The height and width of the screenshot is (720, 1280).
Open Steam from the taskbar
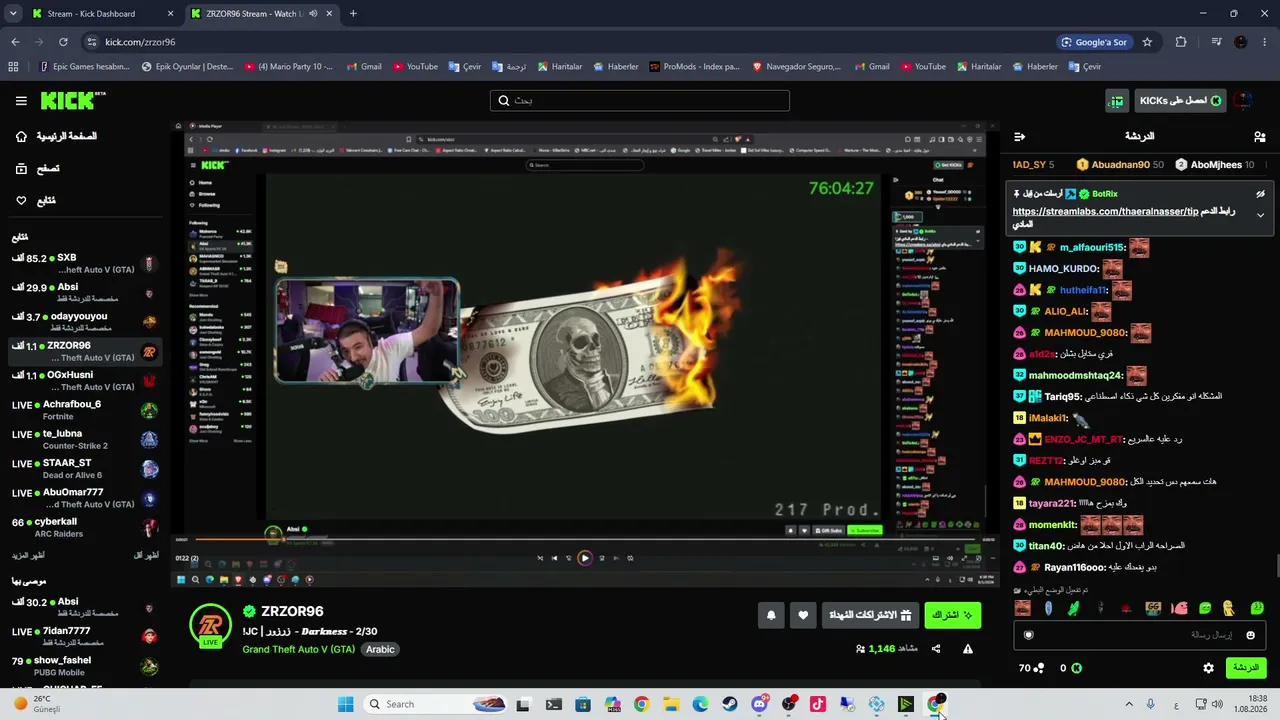730,704
